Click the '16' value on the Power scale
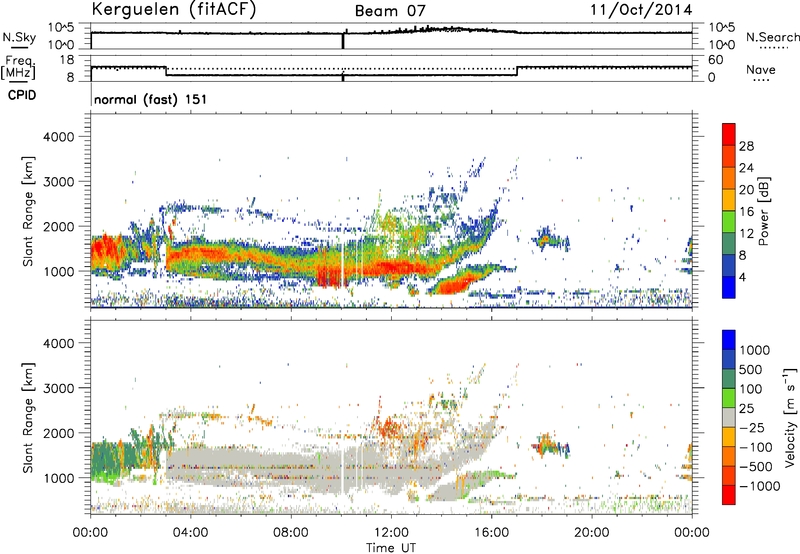The width and height of the screenshot is (800, 554). point(746,211)
